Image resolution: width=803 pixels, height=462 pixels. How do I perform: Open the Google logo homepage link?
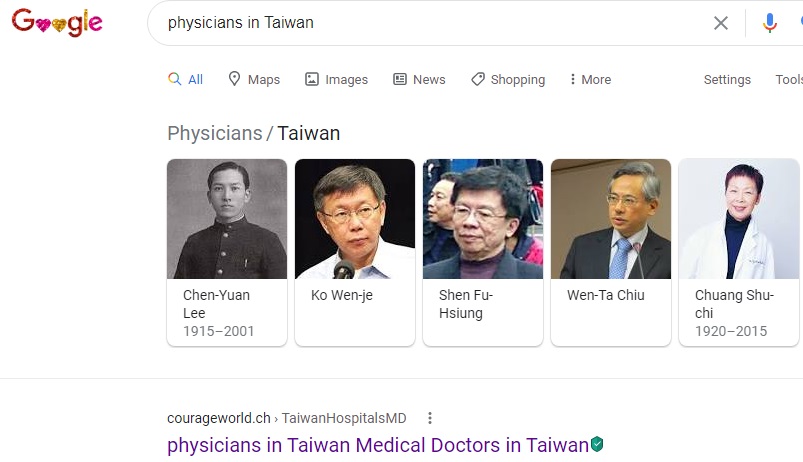[57, 23]
